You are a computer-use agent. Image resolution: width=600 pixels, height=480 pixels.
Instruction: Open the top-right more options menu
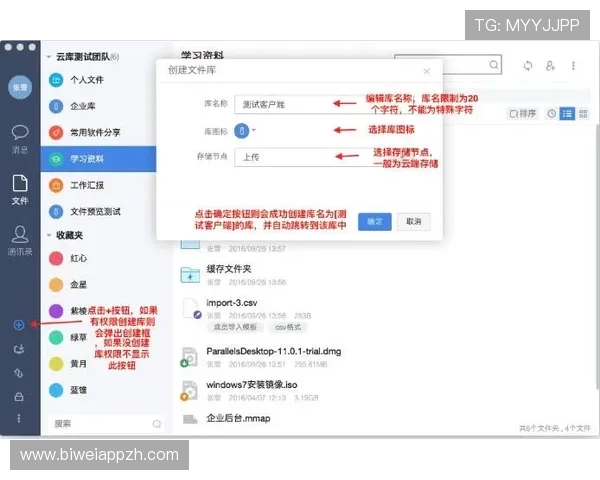(x=573, y=66)
